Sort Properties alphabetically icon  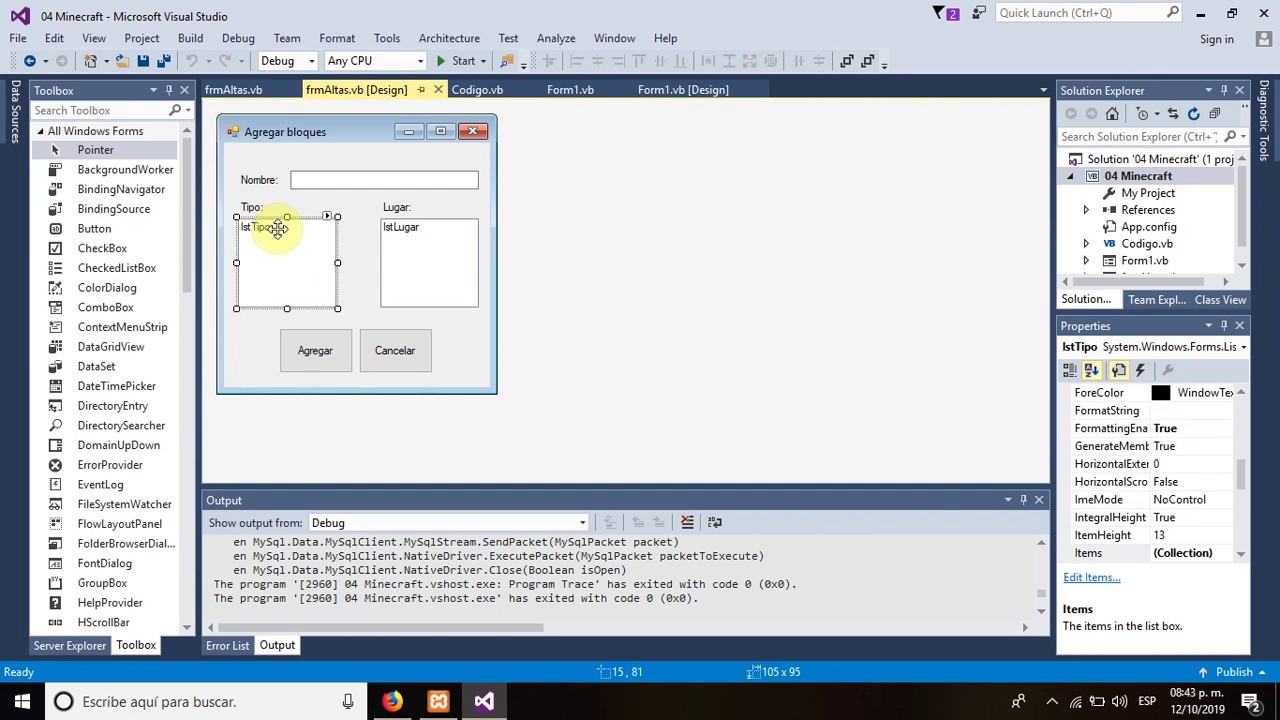click(x=1091, y=371)
